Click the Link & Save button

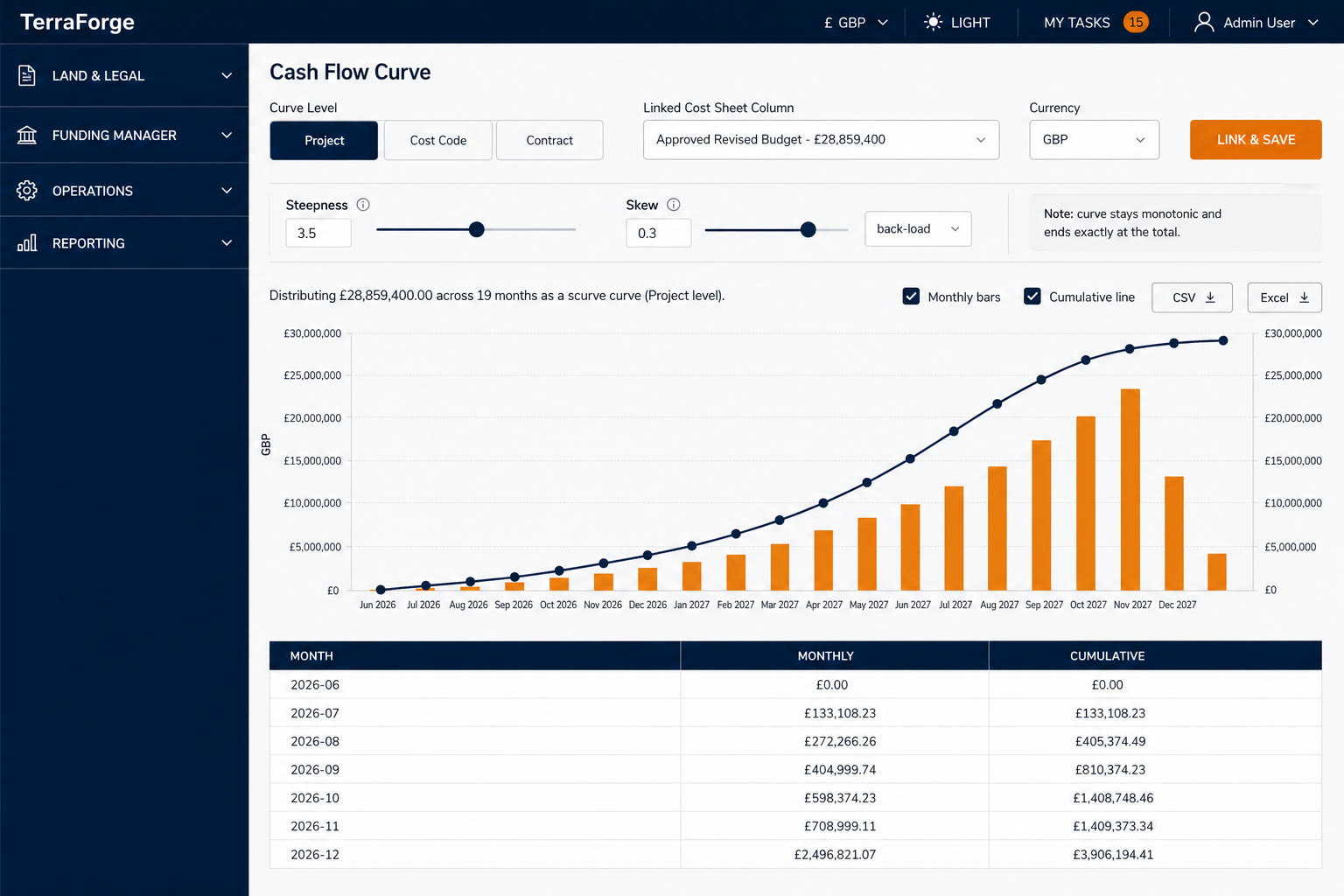tap(1256, 140)
